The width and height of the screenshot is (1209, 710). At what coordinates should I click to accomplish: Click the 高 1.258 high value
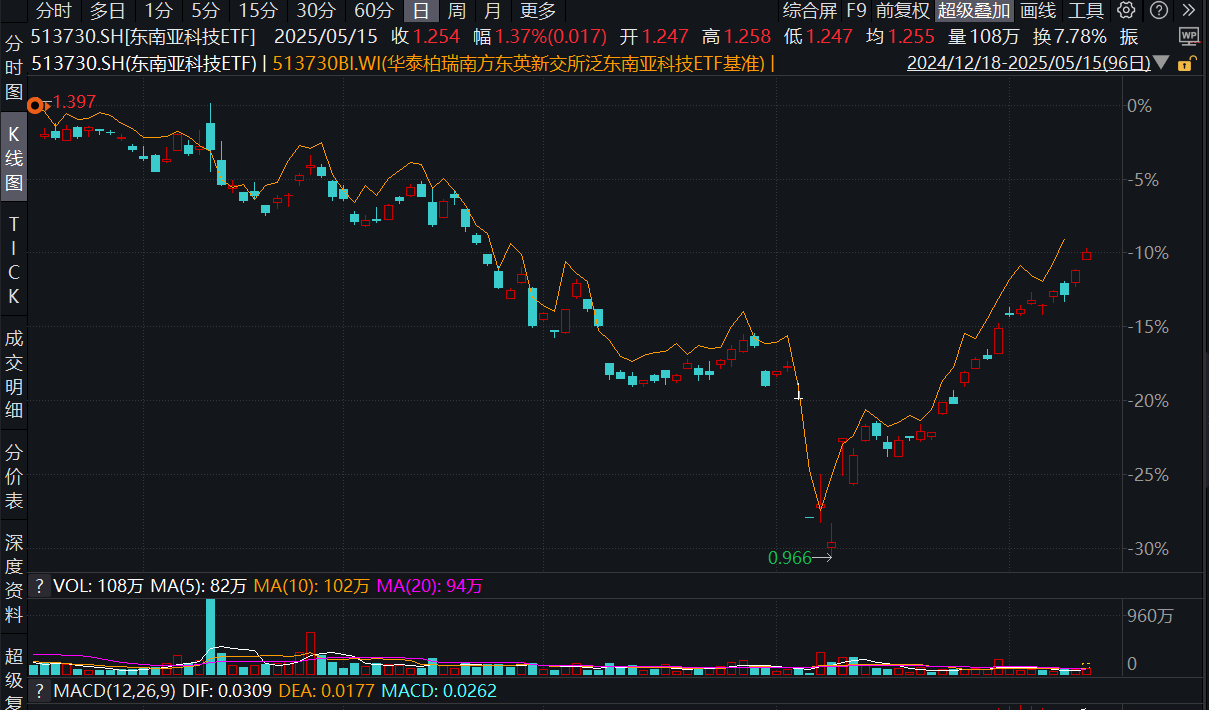pos(737,37)
